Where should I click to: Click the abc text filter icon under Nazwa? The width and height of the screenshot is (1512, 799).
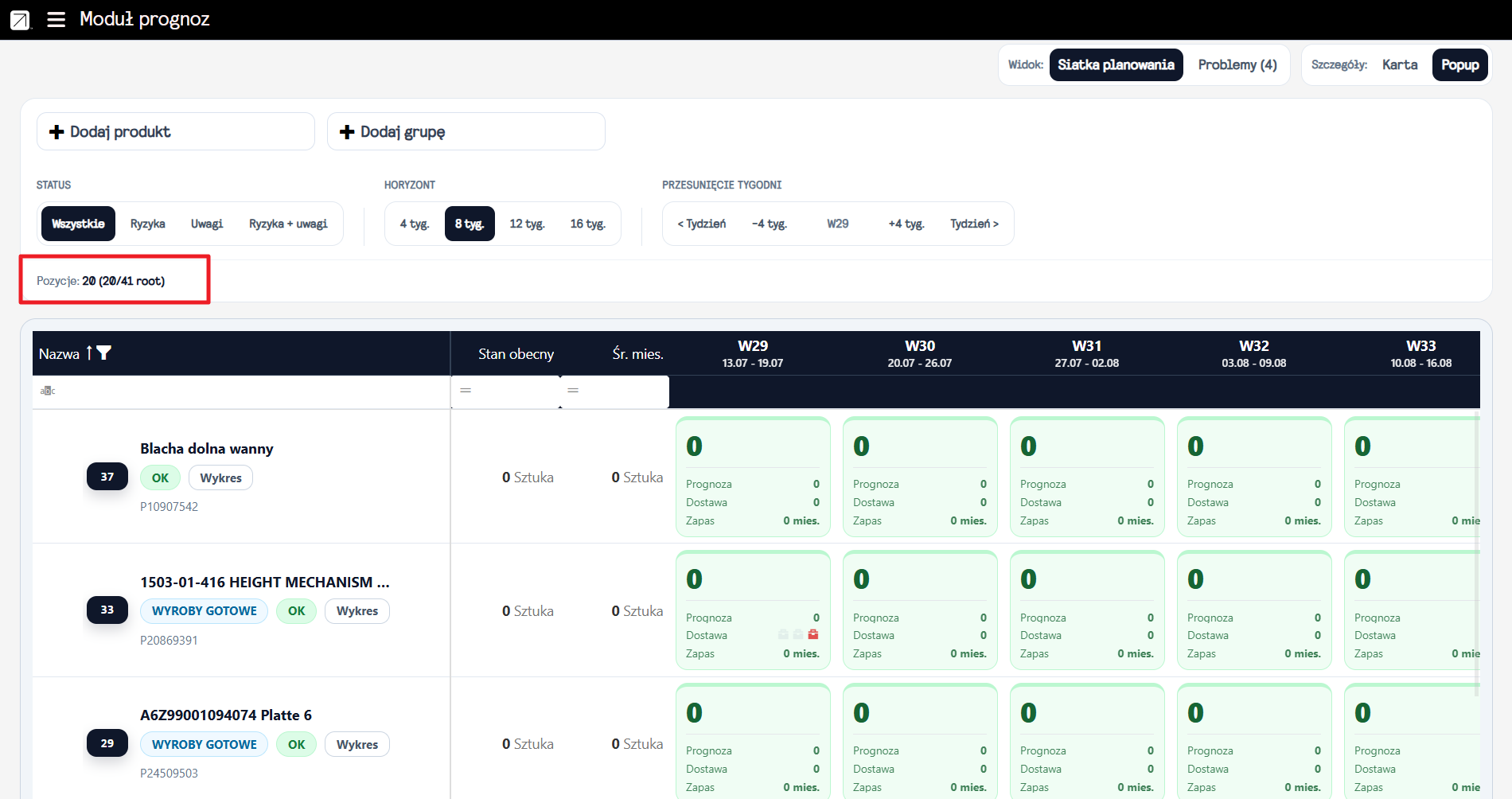click(48, 391)
